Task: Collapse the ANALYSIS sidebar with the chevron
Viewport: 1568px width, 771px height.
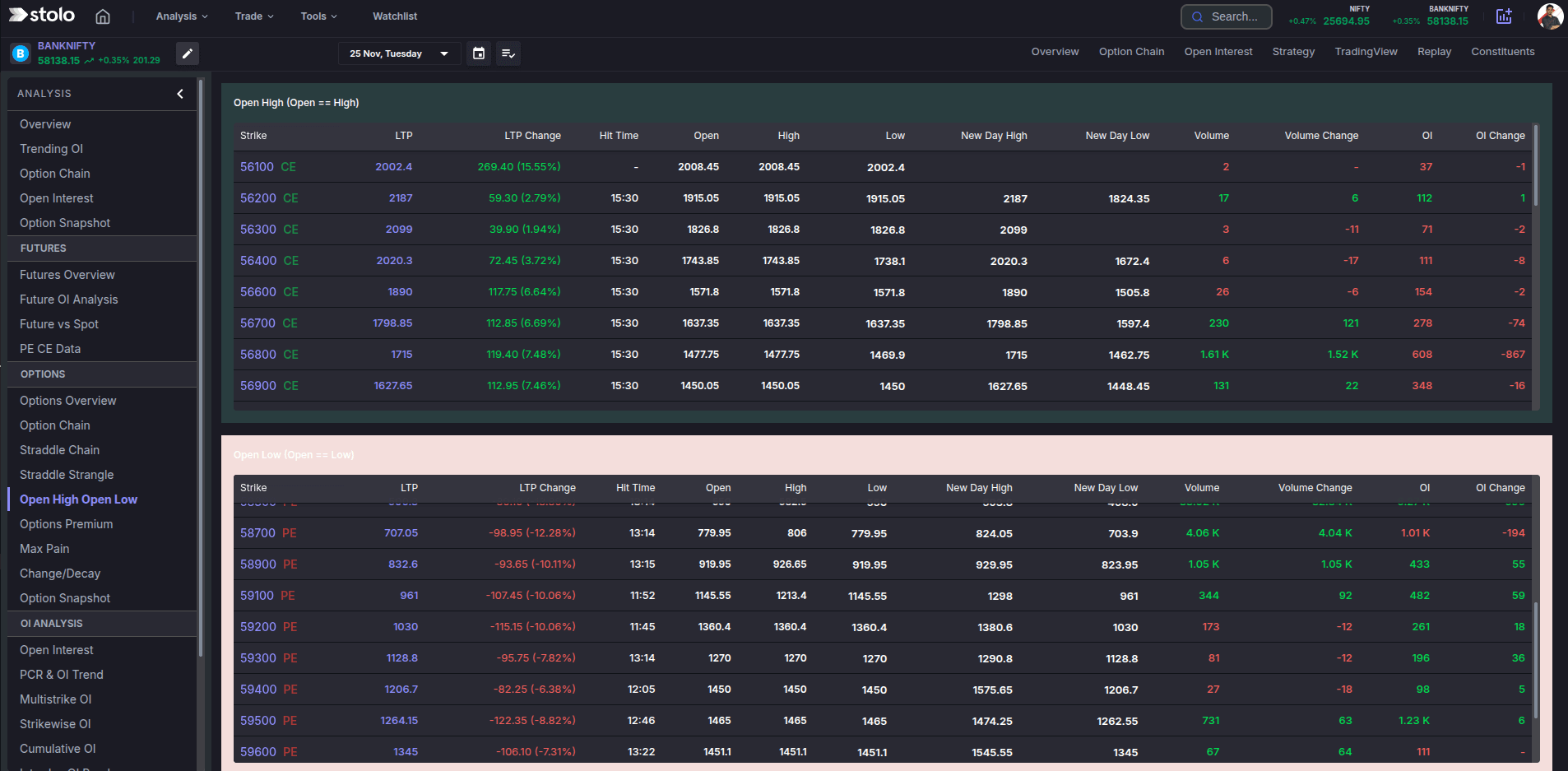Action: tap(180, 94)
